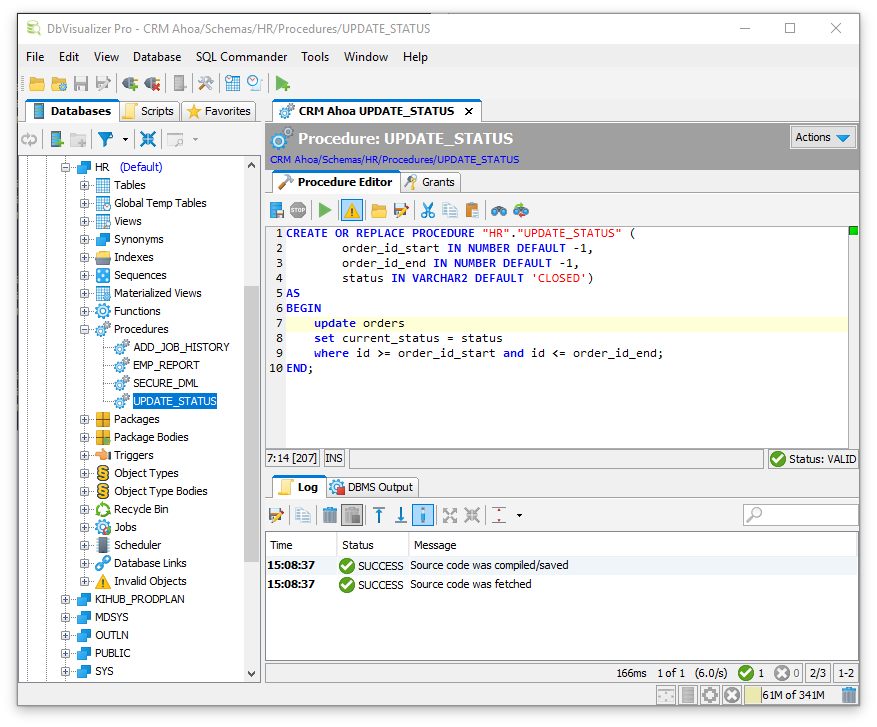Switch to the Grants tab
877x727 pixels.
pyautogui.click(x=430, y=182)
